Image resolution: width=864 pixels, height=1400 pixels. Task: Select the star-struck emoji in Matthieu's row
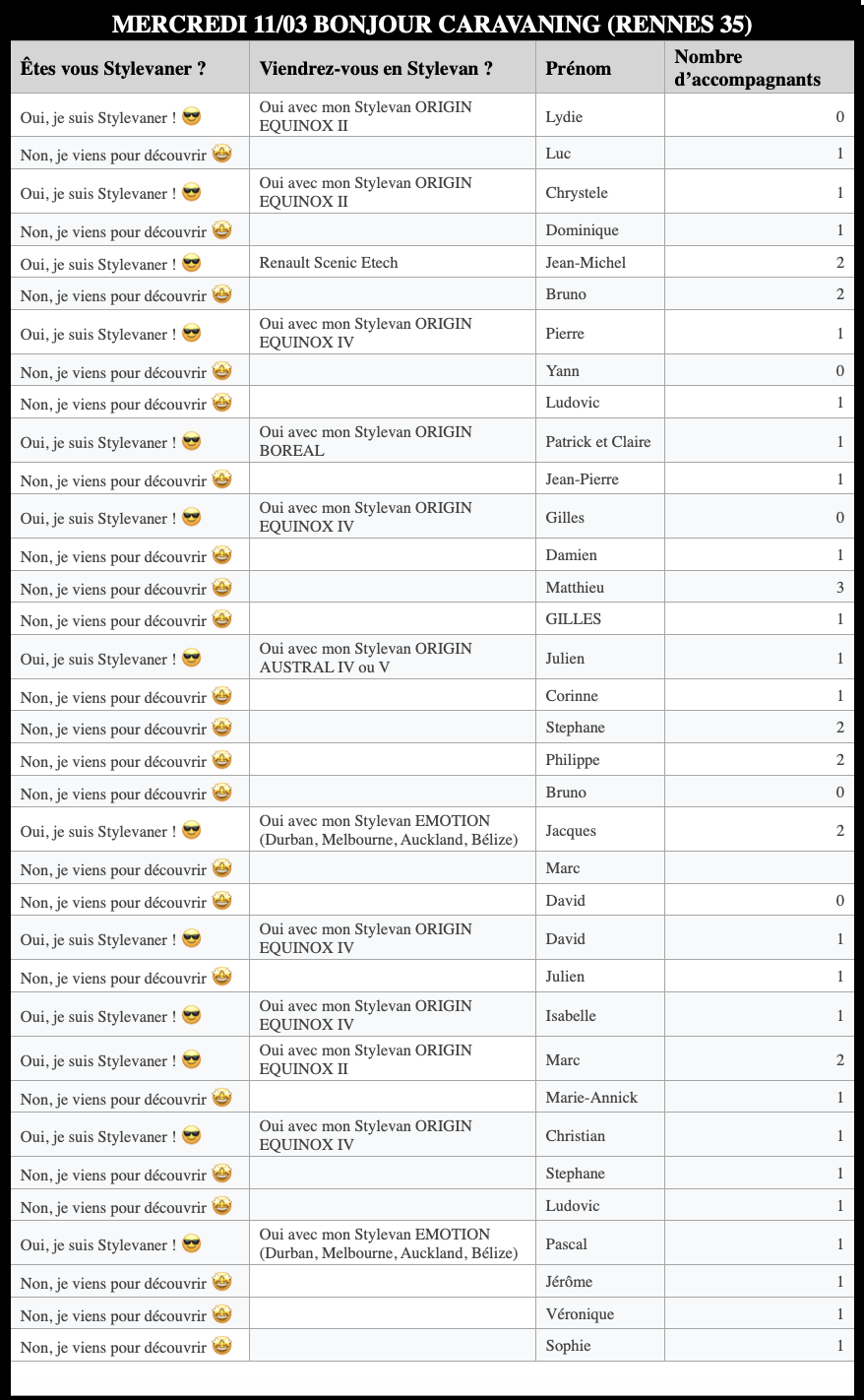(x=222, y=588)
